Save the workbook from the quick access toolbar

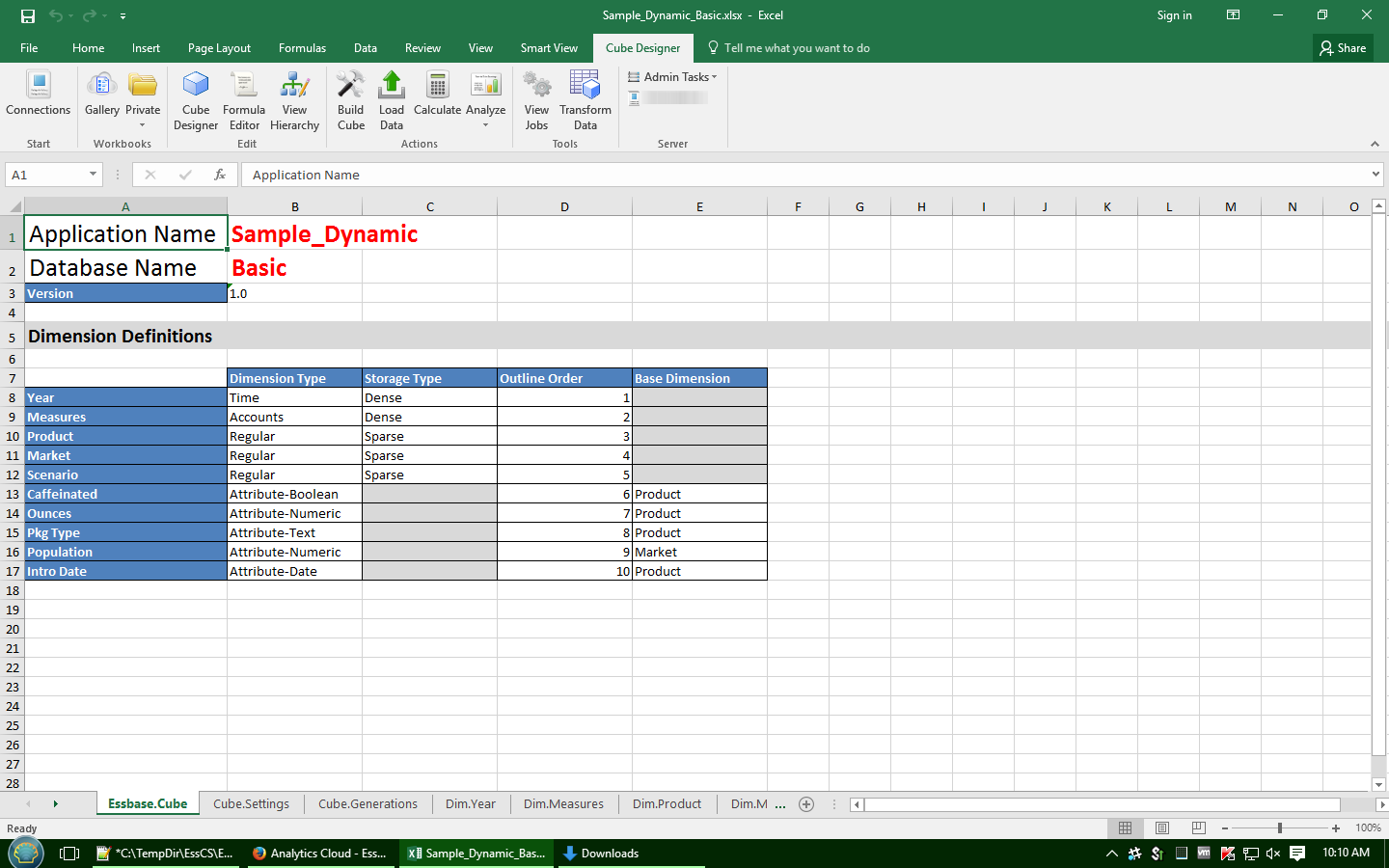pos(28,15)
